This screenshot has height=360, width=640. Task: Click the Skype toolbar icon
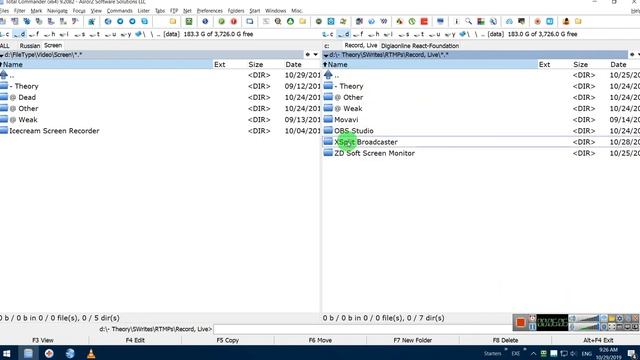(x=144, y=21)
